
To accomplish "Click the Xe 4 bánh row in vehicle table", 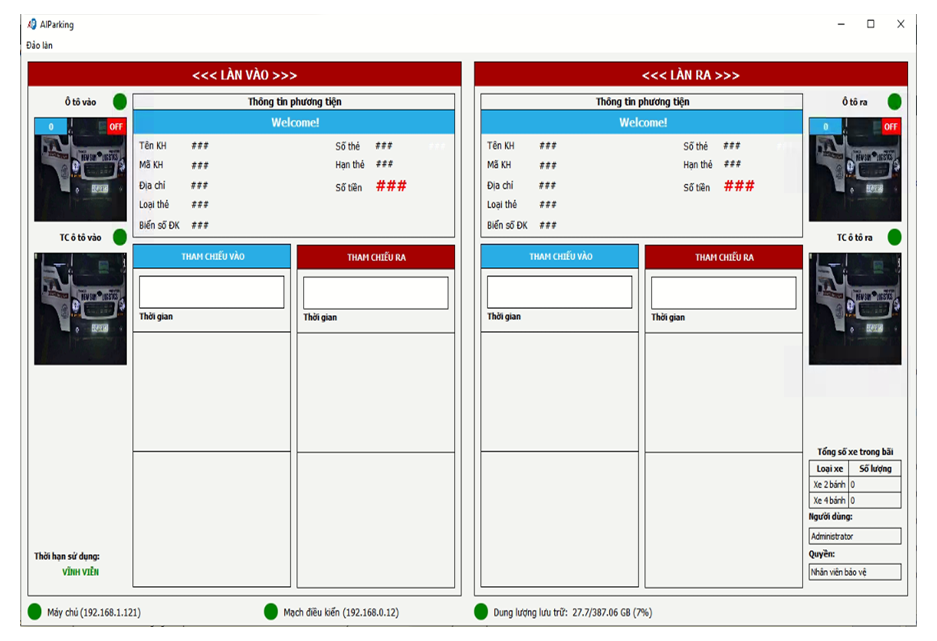I will (855, 500).
